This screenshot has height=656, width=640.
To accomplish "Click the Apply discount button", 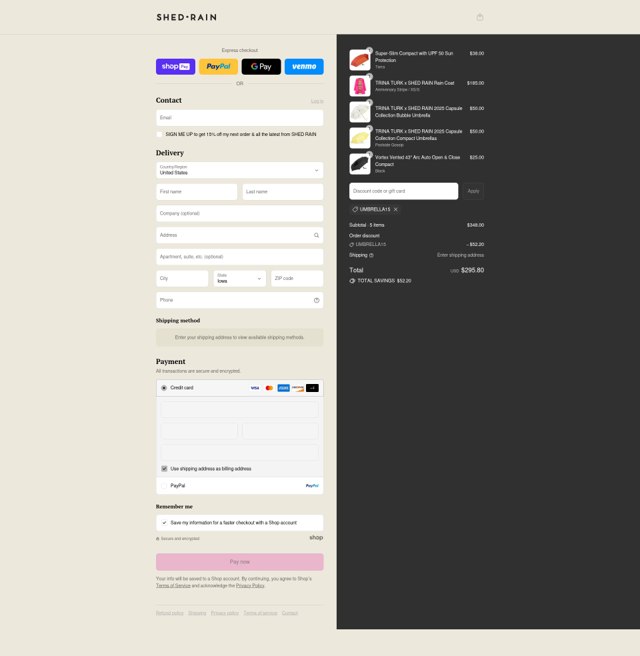I will (x=474, y=191).
